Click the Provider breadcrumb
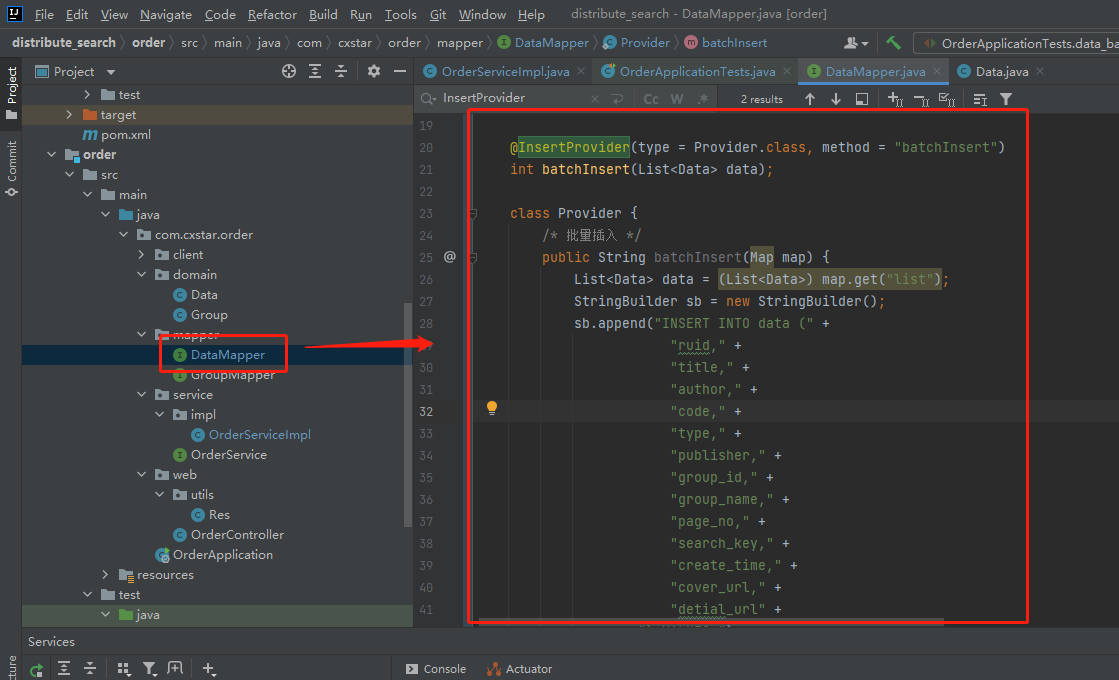 click(637, 43)
